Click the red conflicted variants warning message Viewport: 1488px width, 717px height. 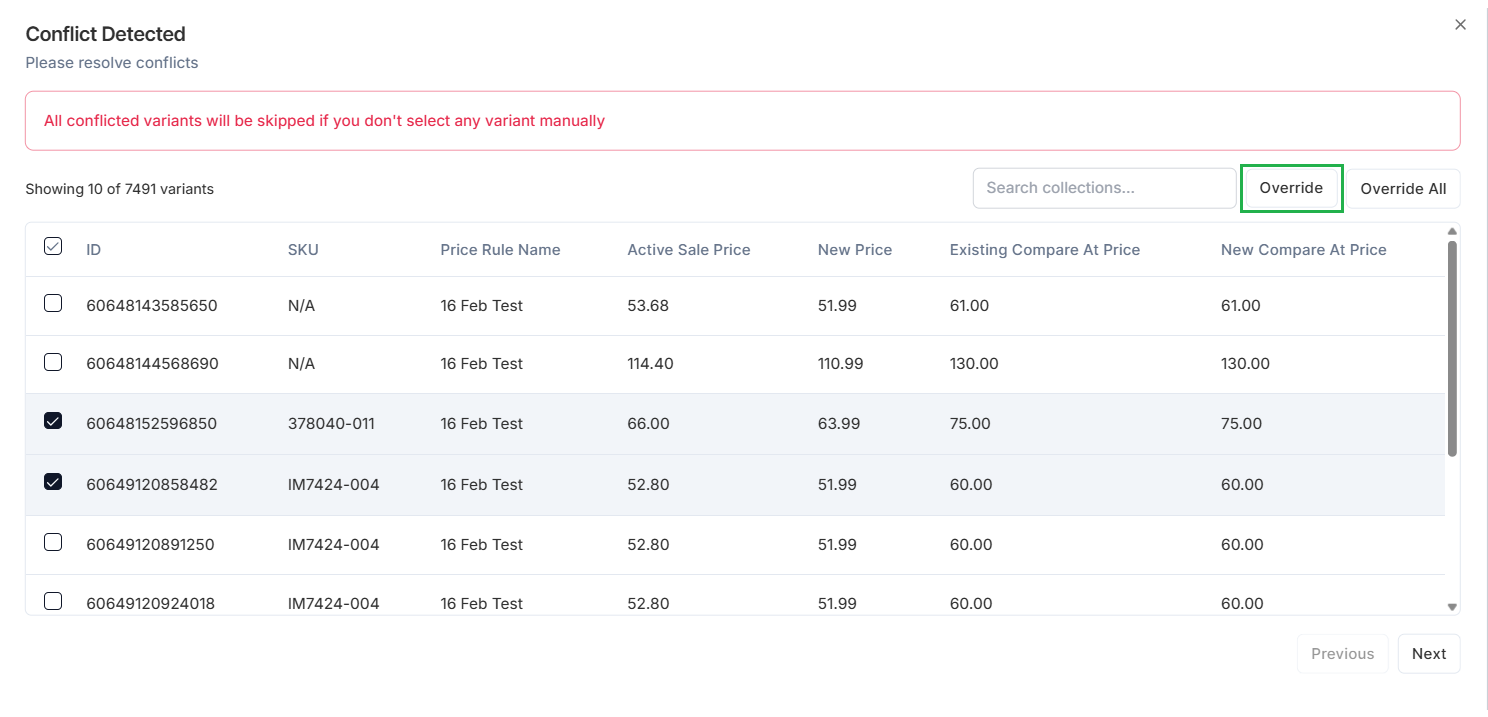coord(324,121)
